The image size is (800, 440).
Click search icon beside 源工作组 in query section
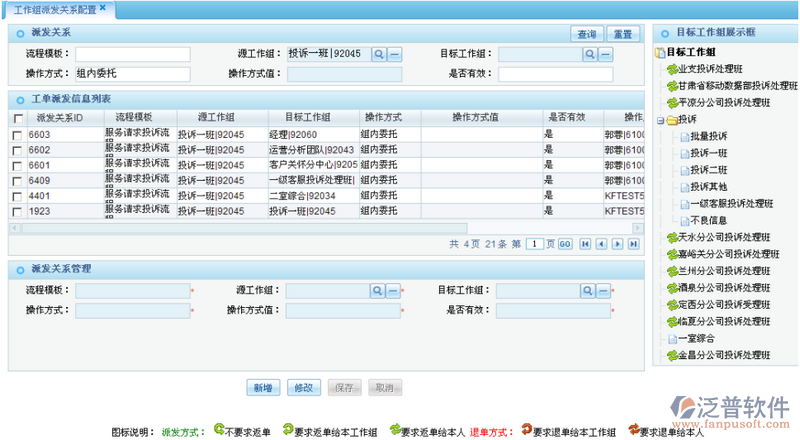[379, 54]
